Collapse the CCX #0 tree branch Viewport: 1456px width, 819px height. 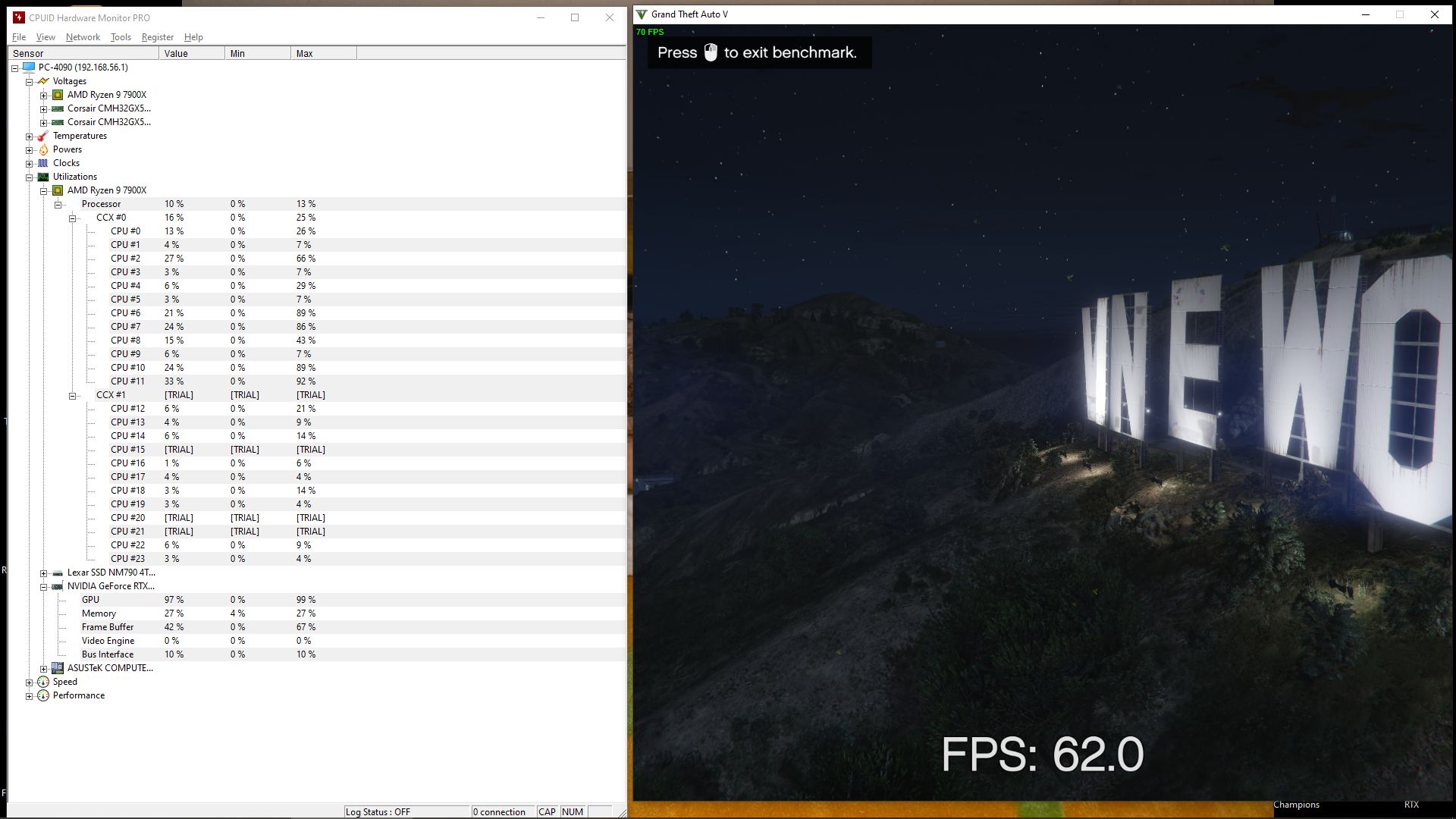(73, 218)
